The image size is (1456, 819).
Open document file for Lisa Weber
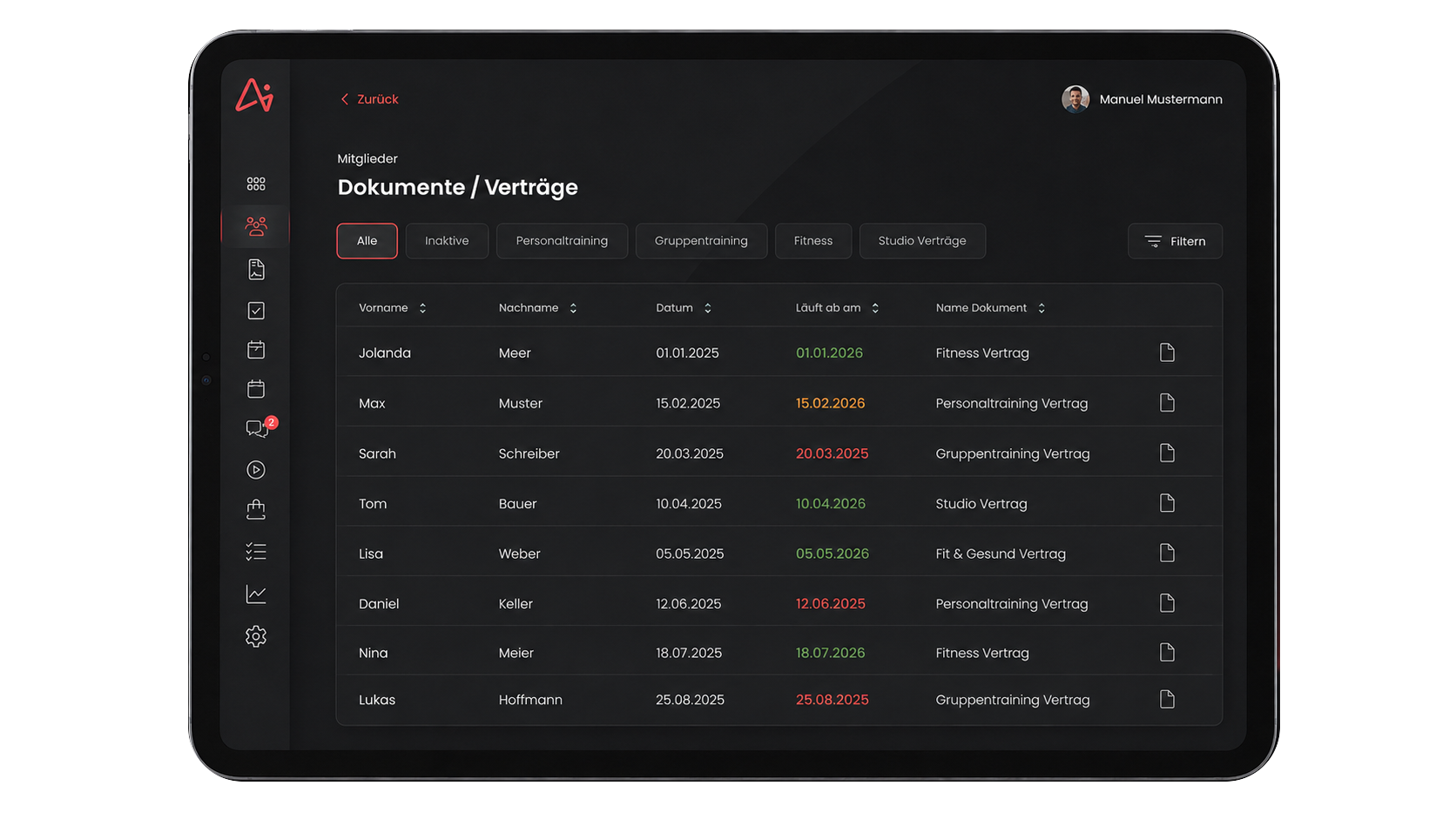click(x=1167, y=554)
